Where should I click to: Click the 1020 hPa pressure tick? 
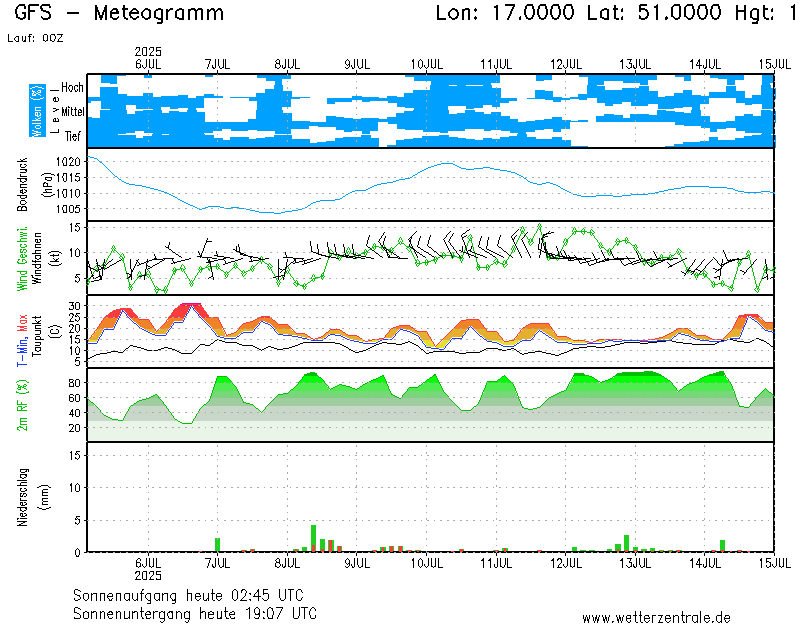(68, 162)
